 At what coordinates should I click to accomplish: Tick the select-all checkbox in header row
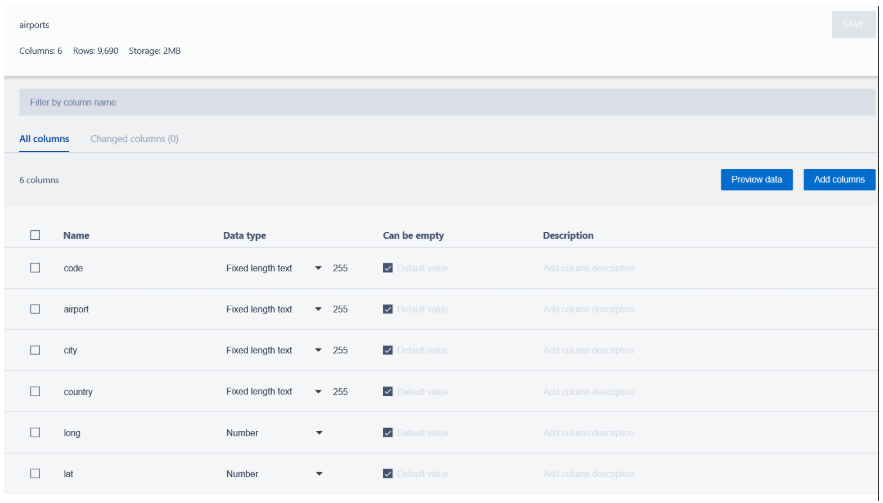(35, 236)
